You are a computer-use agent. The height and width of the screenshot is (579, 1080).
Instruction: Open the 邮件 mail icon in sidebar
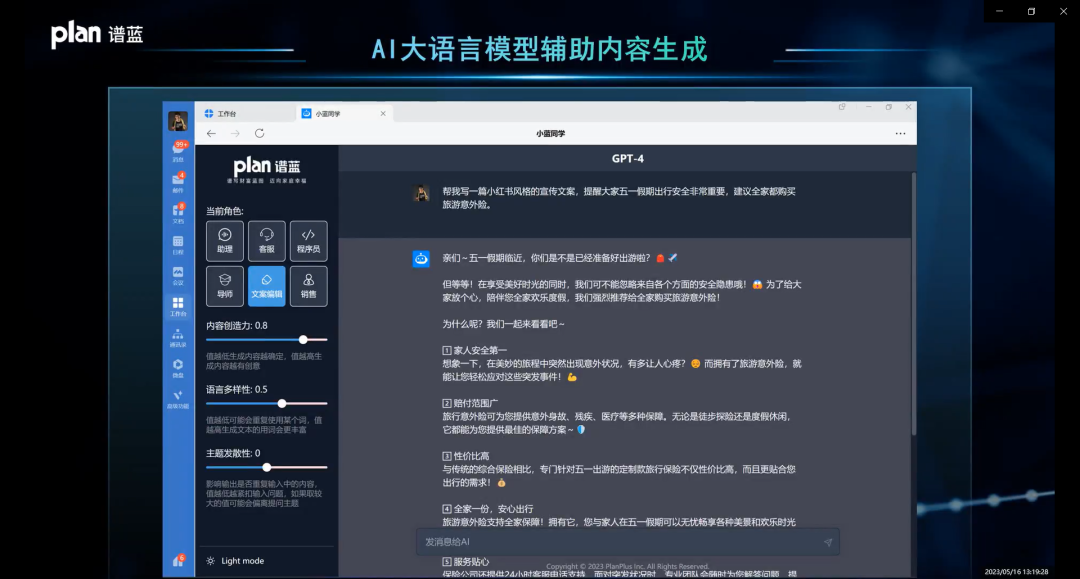point(178,182)
